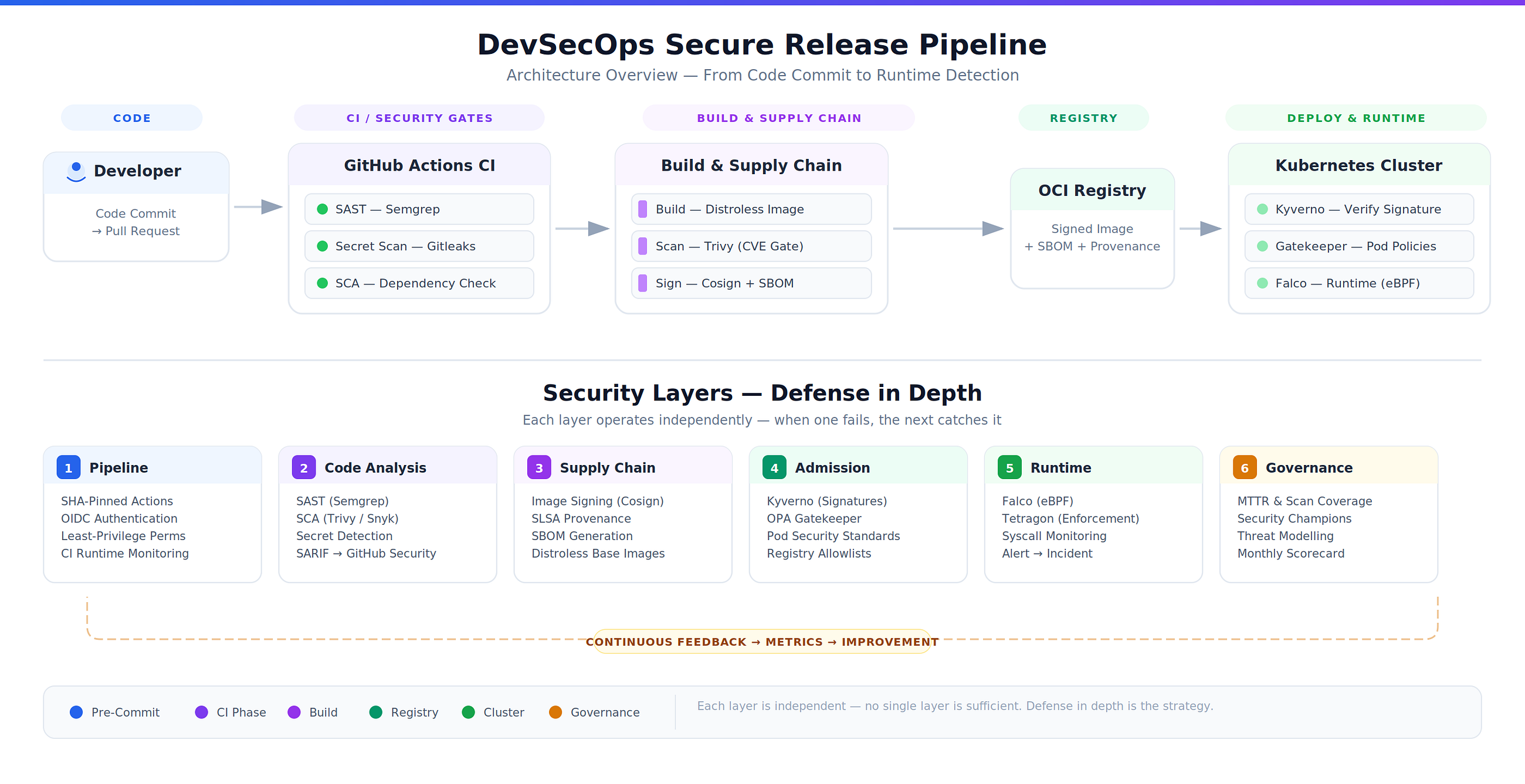This screenshot has width=1525, height=784.
Task: Click the Developer person icon
Action: [x=76, y=172]
